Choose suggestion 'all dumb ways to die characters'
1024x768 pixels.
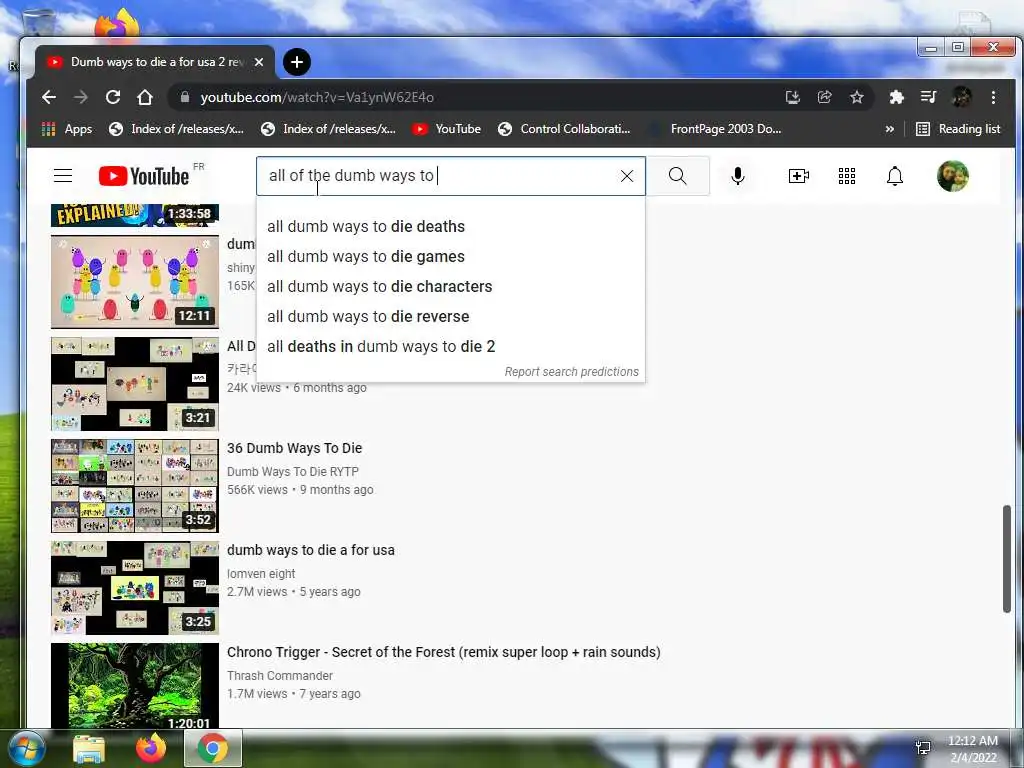pyautogui.click(x=451, y=287)
